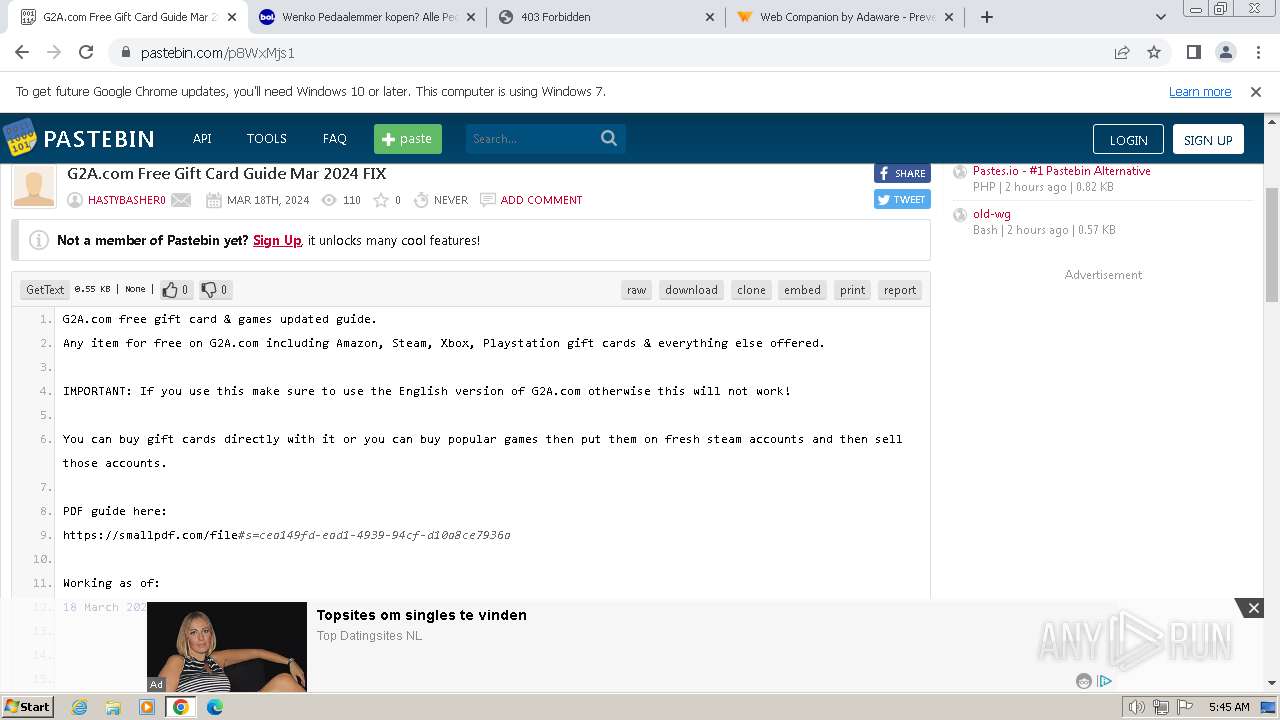This screenshot has width=1280, height=720.
Task: Click the raw button
Action: 637,290
